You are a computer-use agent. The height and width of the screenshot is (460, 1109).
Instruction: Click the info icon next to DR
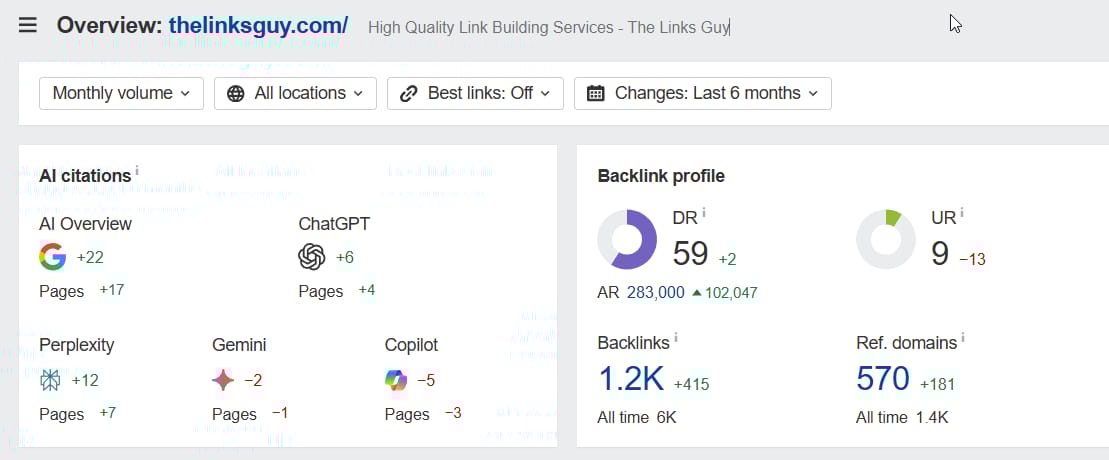(704, 212)
